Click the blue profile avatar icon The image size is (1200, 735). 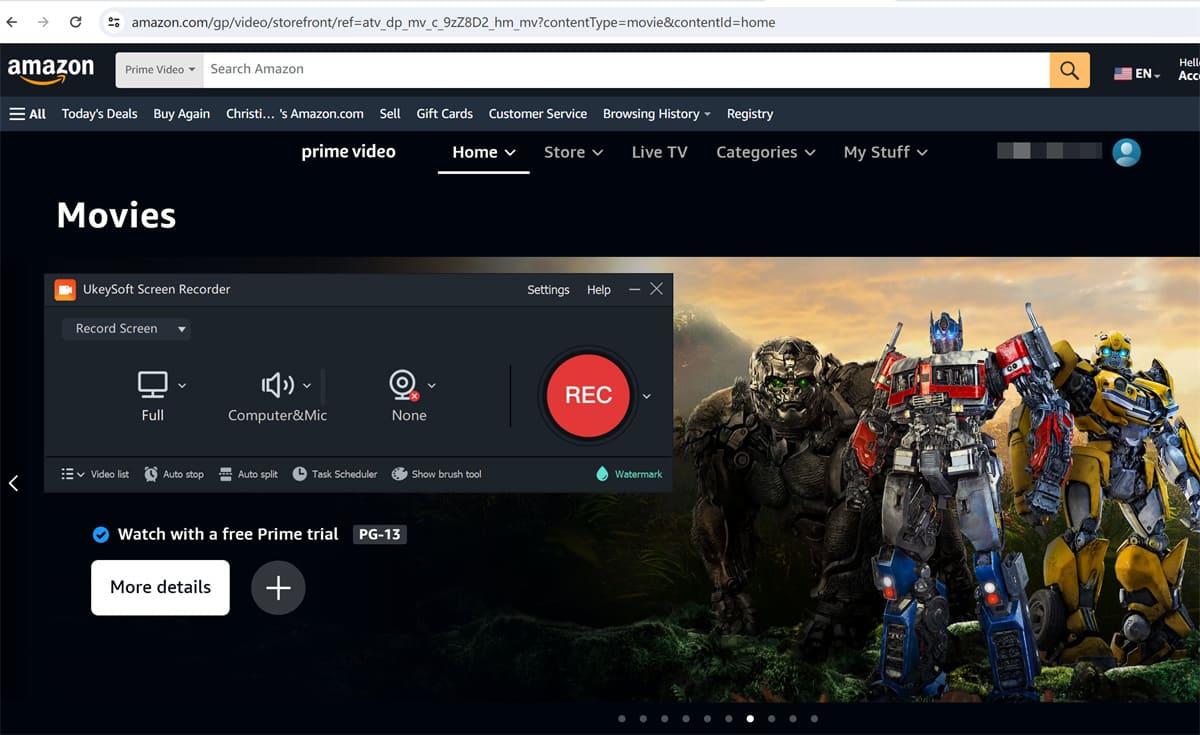click(1127, 152)
